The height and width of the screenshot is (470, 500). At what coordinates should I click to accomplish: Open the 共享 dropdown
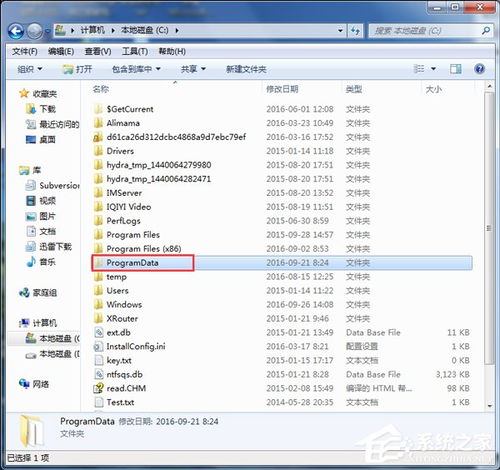point(193,69)
